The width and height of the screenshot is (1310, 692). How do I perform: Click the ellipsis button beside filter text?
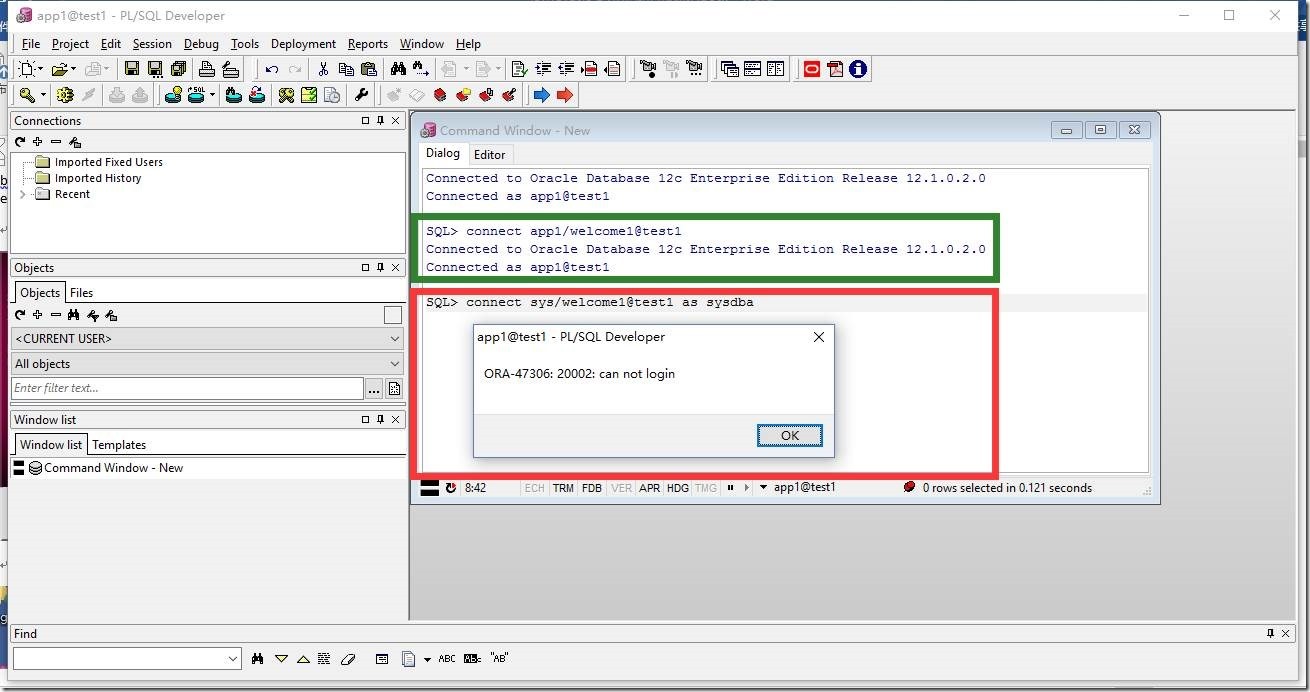coord(374,388)
